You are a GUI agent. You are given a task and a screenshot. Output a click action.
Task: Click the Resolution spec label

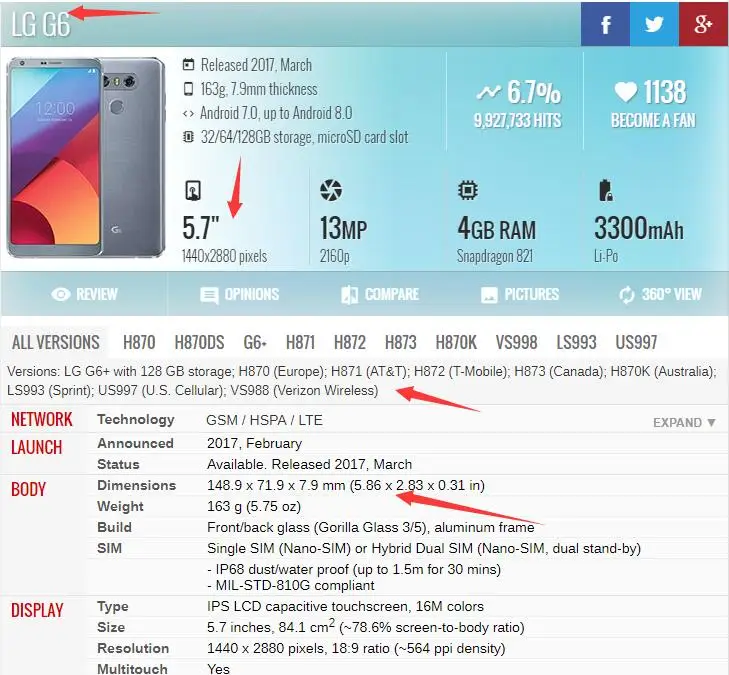pyautogui.click(x=133, y=648)
